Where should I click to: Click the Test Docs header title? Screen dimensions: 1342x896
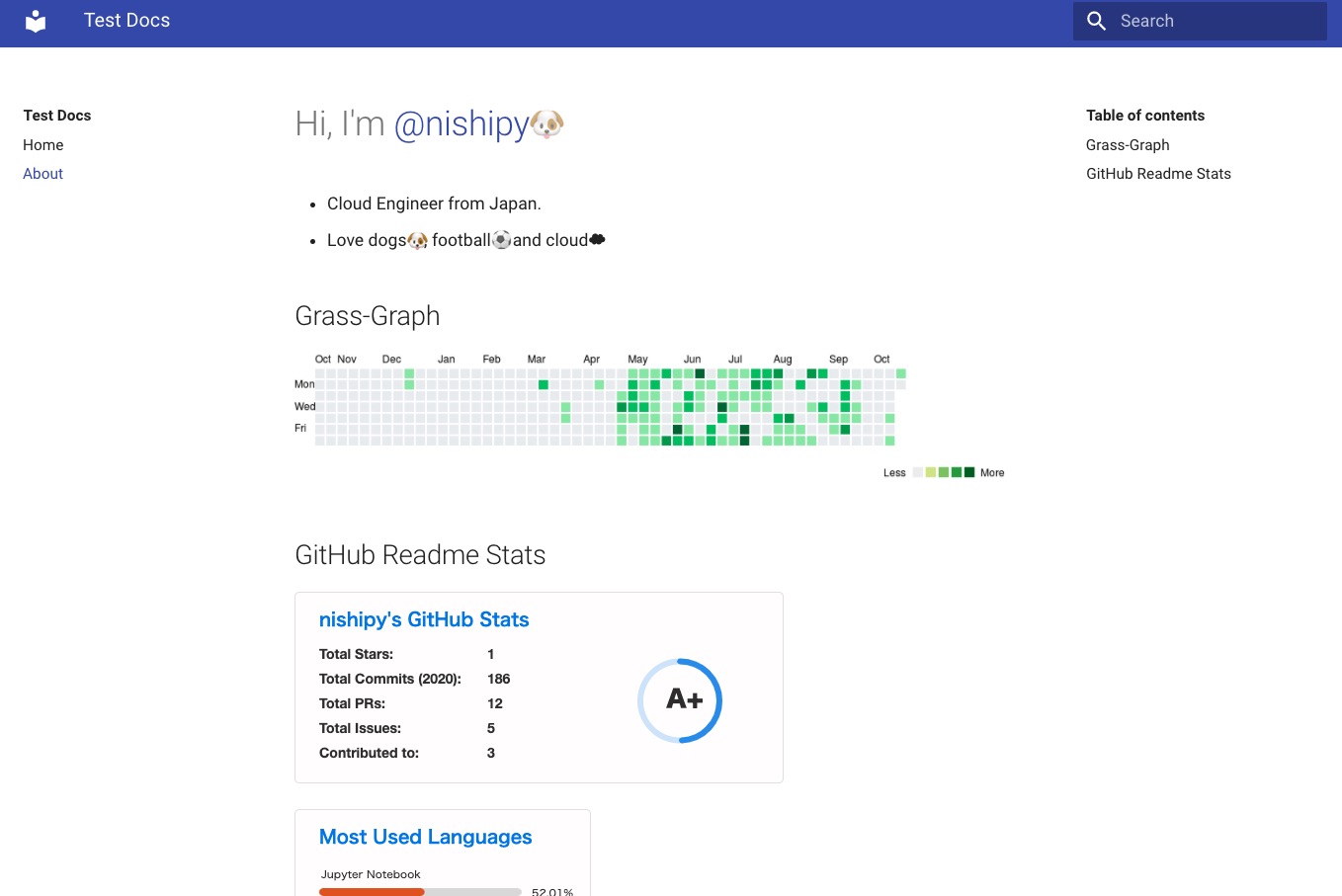click(126, 21)
